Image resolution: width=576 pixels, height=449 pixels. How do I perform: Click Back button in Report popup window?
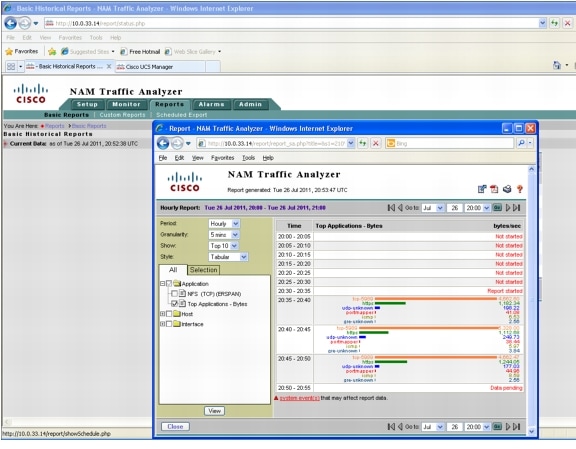[x=163, y=143]
